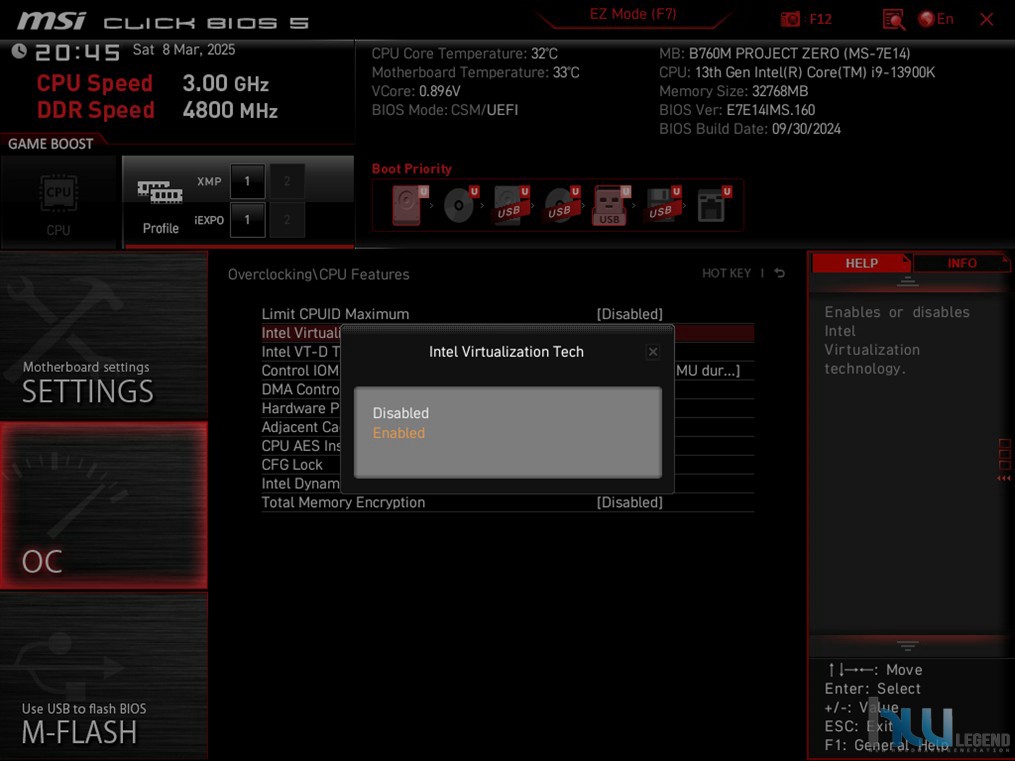Select the hard disk boot device icon
This screenshot has height=761, width=1015.
tap(410, 205)
